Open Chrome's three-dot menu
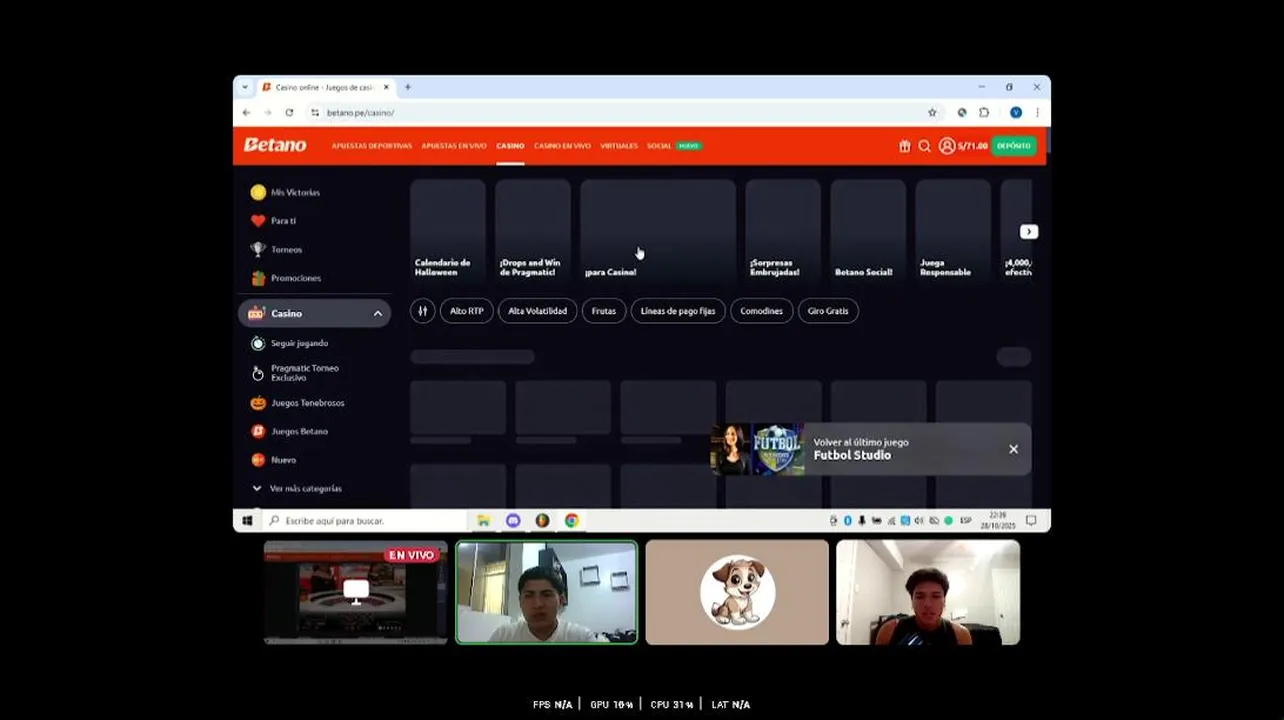The image size is (1284, 720). coord(1037,113)
